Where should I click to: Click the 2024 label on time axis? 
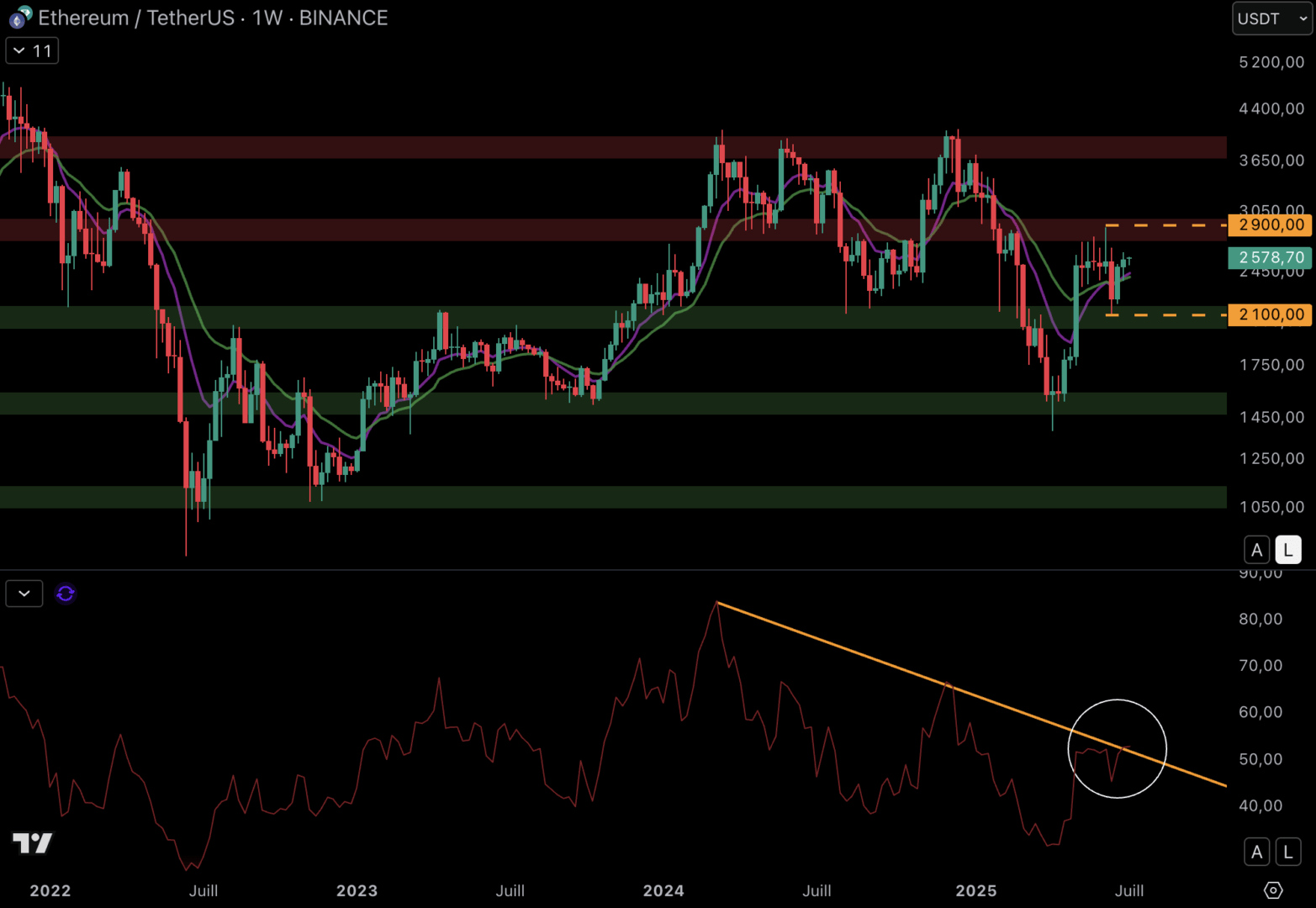point(663,890)
